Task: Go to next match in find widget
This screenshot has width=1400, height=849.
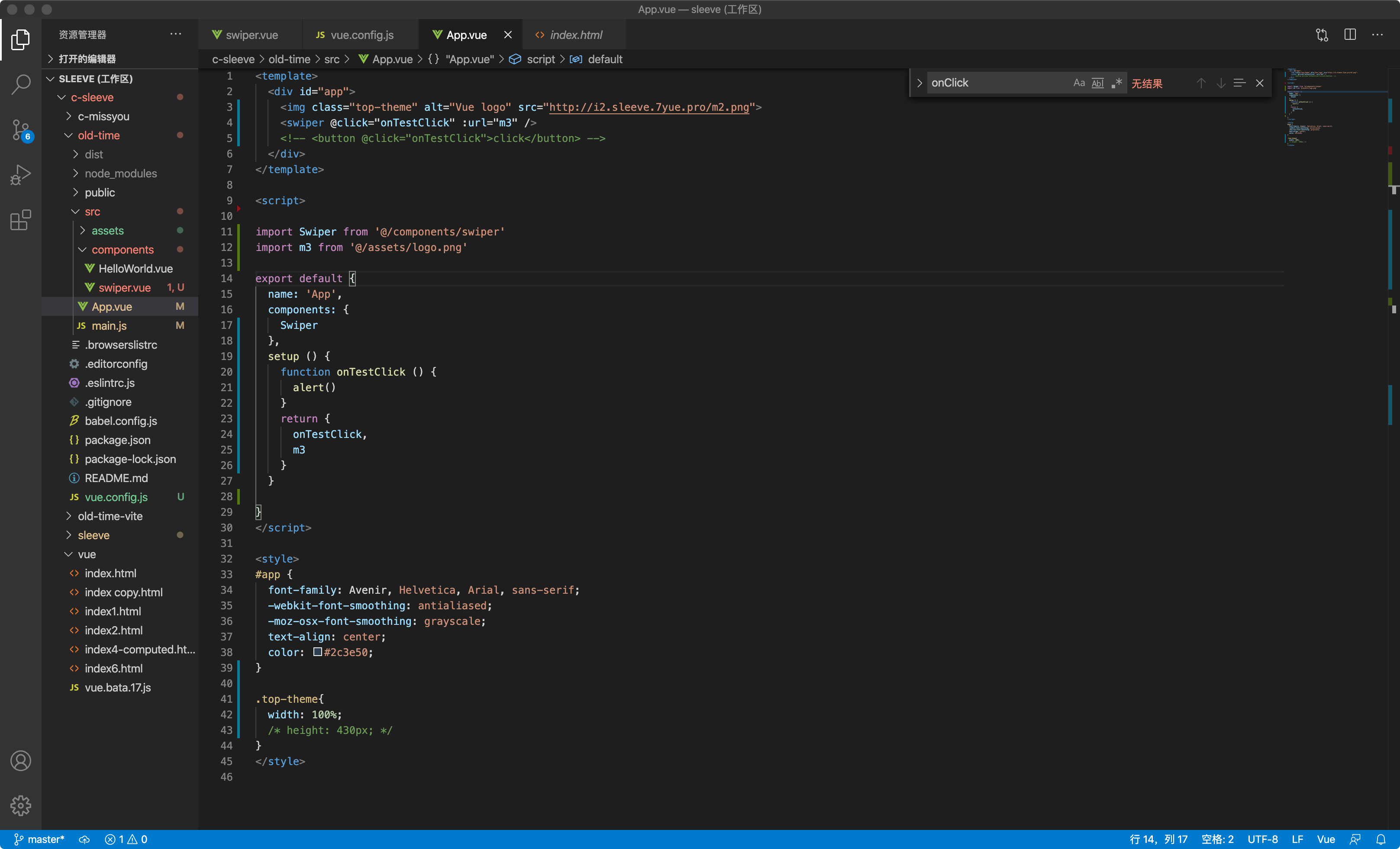Action: click(1220, 83)
